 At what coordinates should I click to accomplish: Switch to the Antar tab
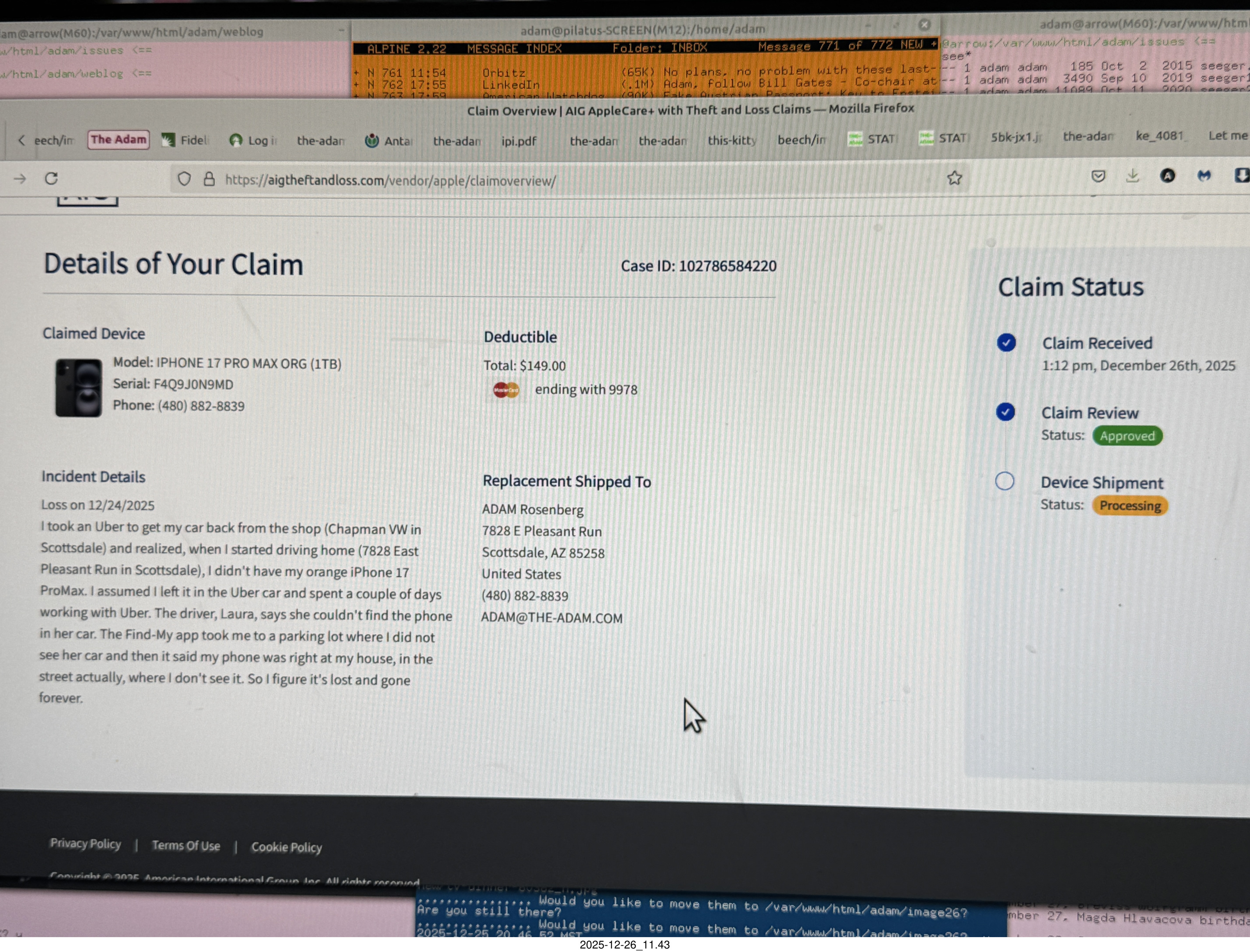pos(389,141)
